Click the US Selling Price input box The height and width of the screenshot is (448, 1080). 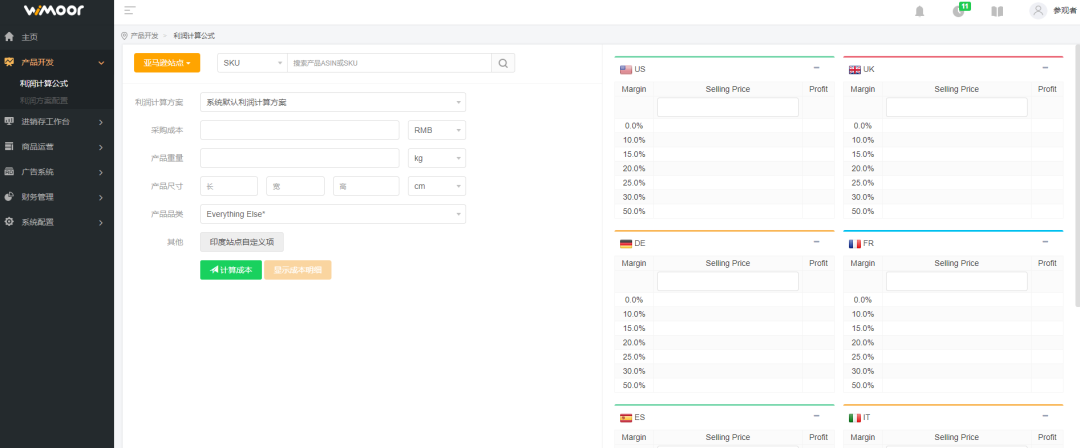(727, 107)
